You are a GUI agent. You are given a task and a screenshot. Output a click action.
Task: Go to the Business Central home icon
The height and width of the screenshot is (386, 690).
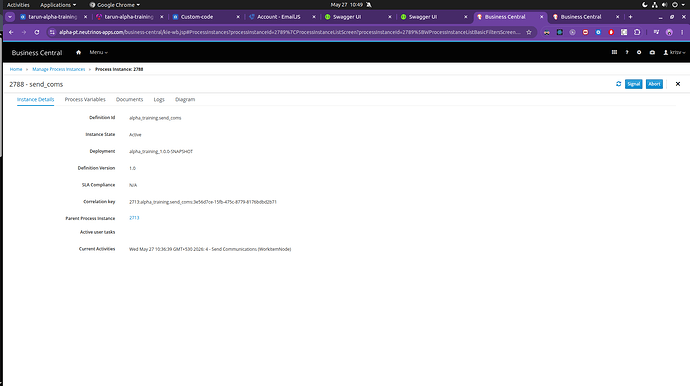pos(78,52)
